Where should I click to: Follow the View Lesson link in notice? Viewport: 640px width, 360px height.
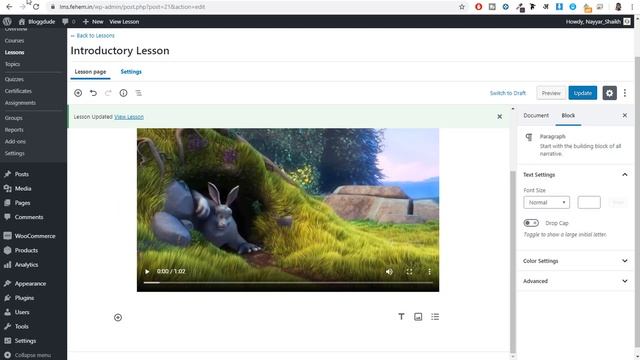(x=129, y=117)
